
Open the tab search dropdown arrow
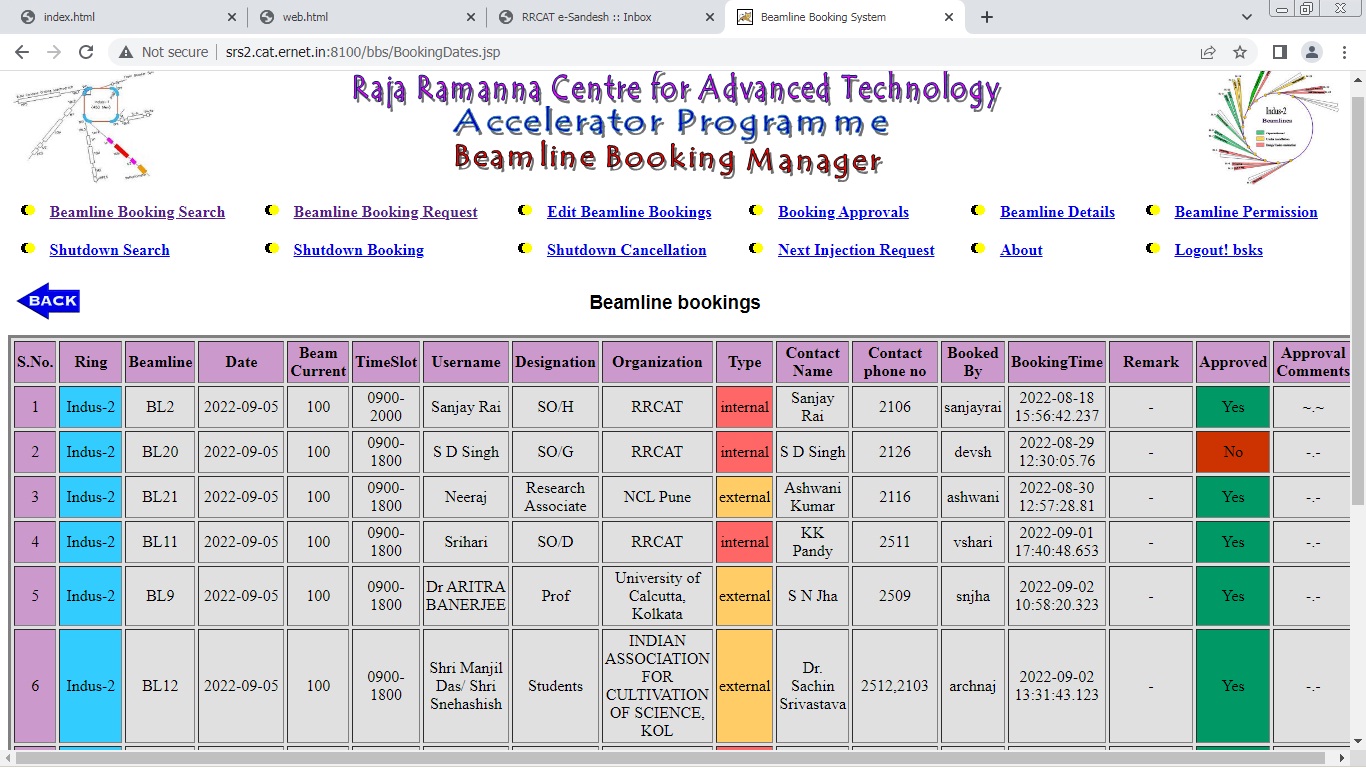[1246, 17]
